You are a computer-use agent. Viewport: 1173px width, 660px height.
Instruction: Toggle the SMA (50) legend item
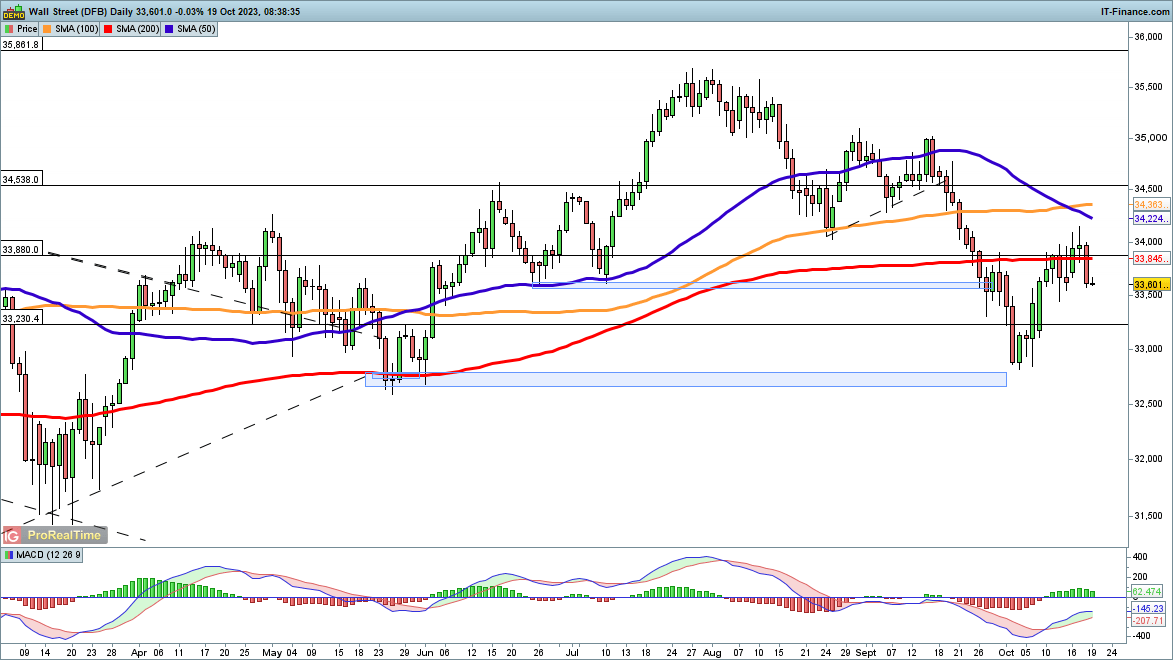pos(199,30)
